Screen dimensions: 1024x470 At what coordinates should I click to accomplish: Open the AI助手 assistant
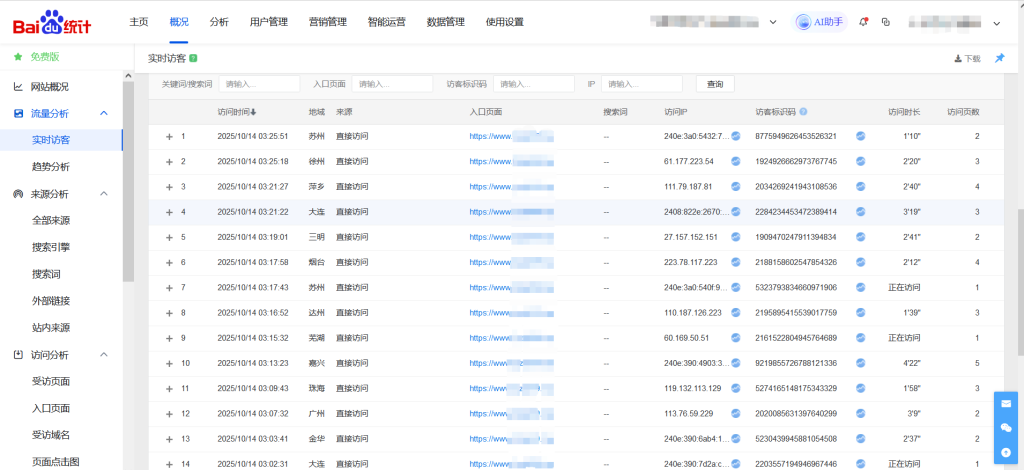click(821, 22)
